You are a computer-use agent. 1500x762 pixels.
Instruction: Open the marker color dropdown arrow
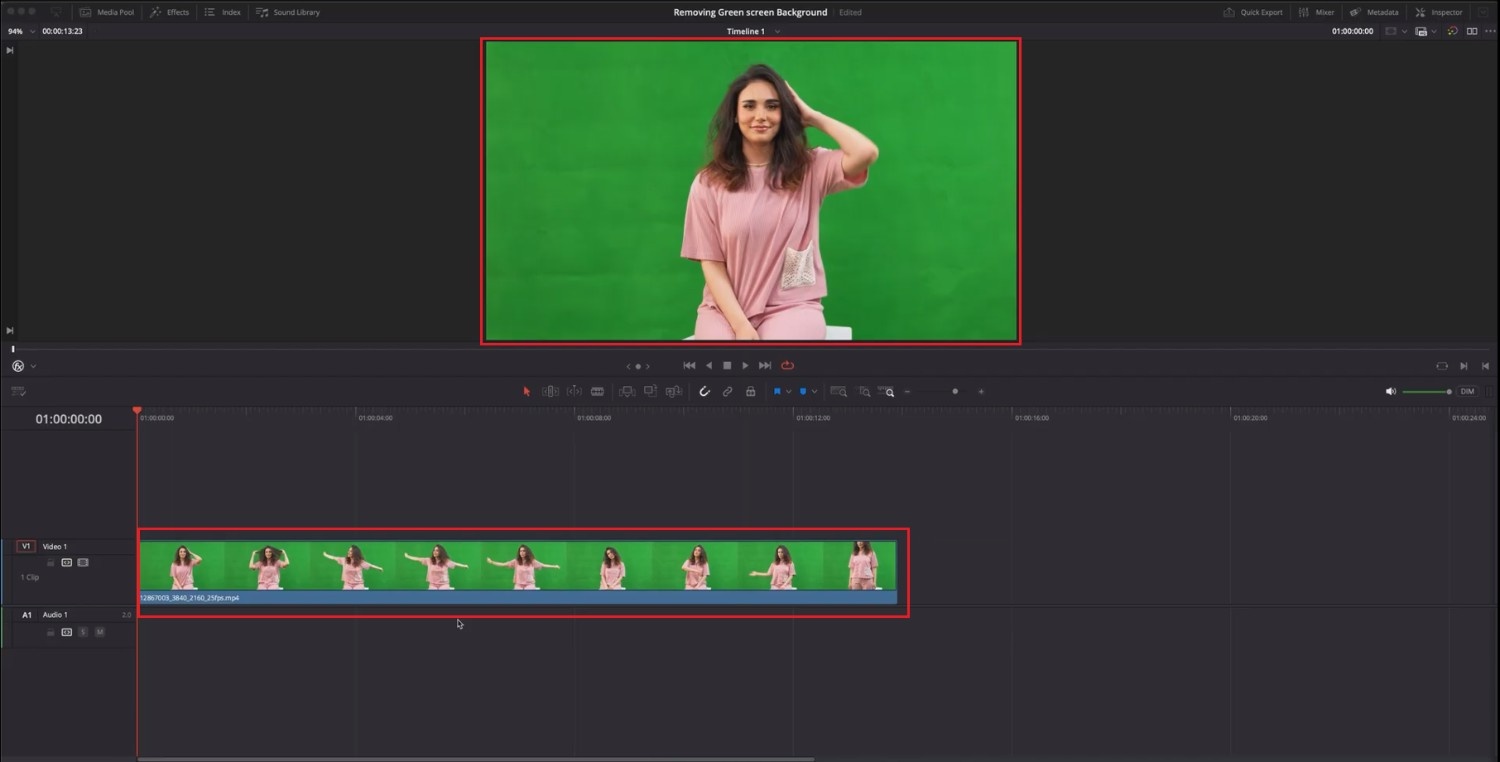814,392
